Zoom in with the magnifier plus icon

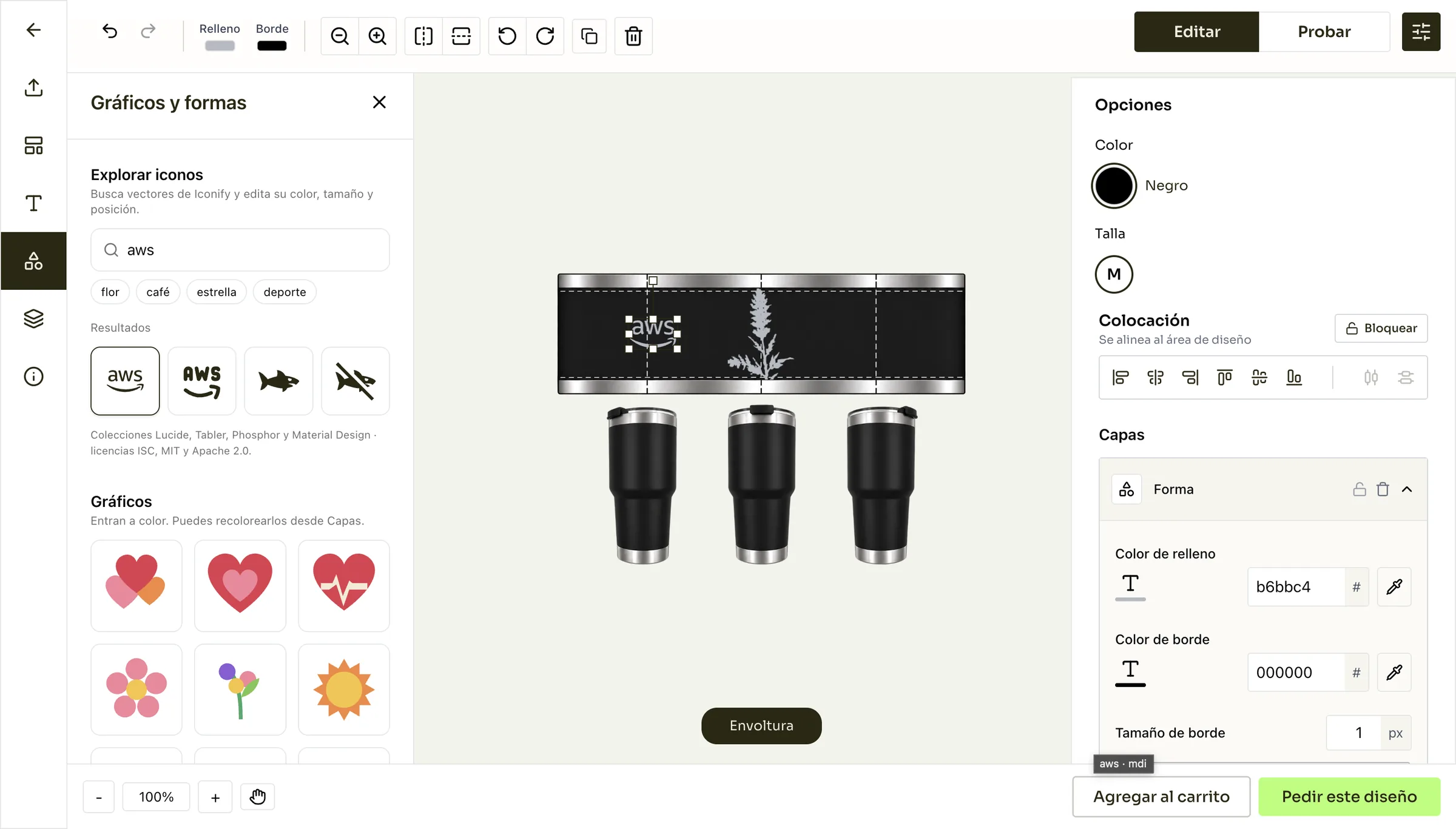(x=377, y=36)
